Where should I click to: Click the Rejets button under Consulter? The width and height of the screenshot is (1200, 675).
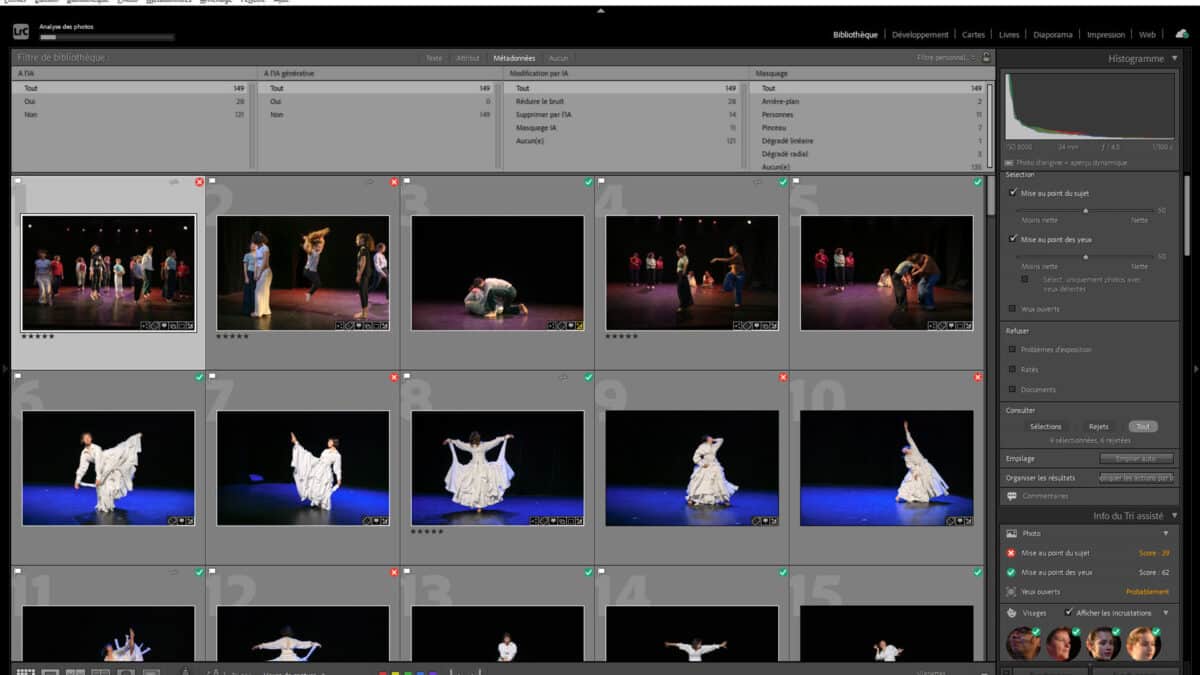coord(1098,427)
